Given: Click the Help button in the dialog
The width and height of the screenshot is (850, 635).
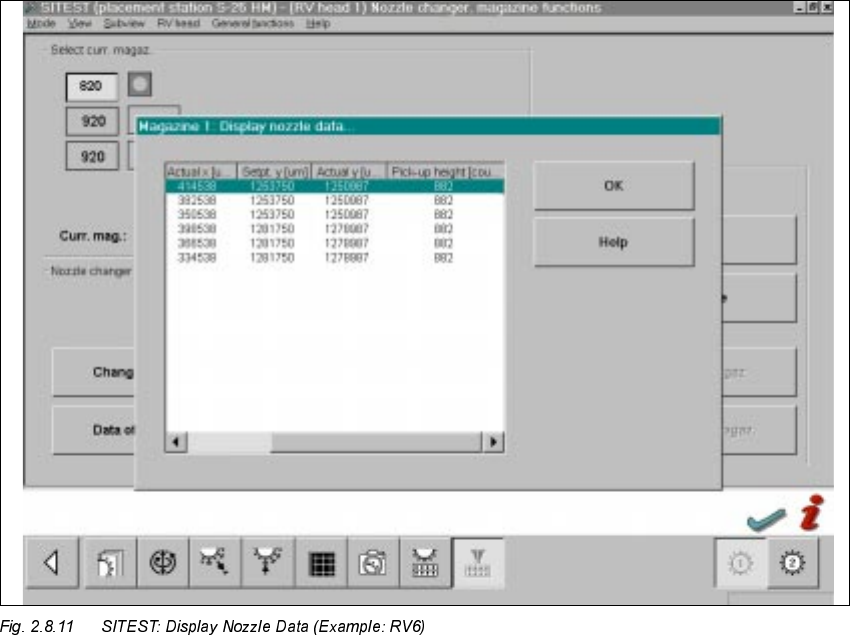Looking at the screenshot, I should pyautogui.click(x=614, y=242).
